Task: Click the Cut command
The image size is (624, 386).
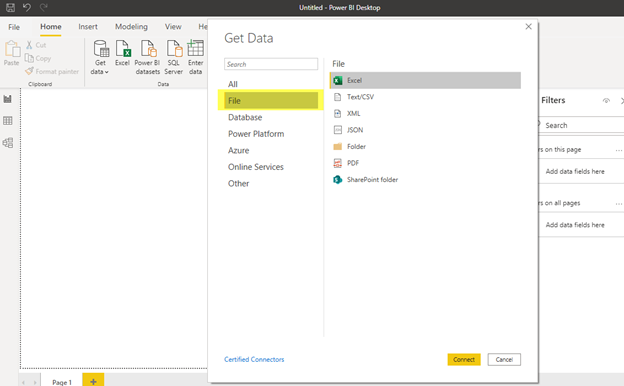Action: [x=36, y=45]
